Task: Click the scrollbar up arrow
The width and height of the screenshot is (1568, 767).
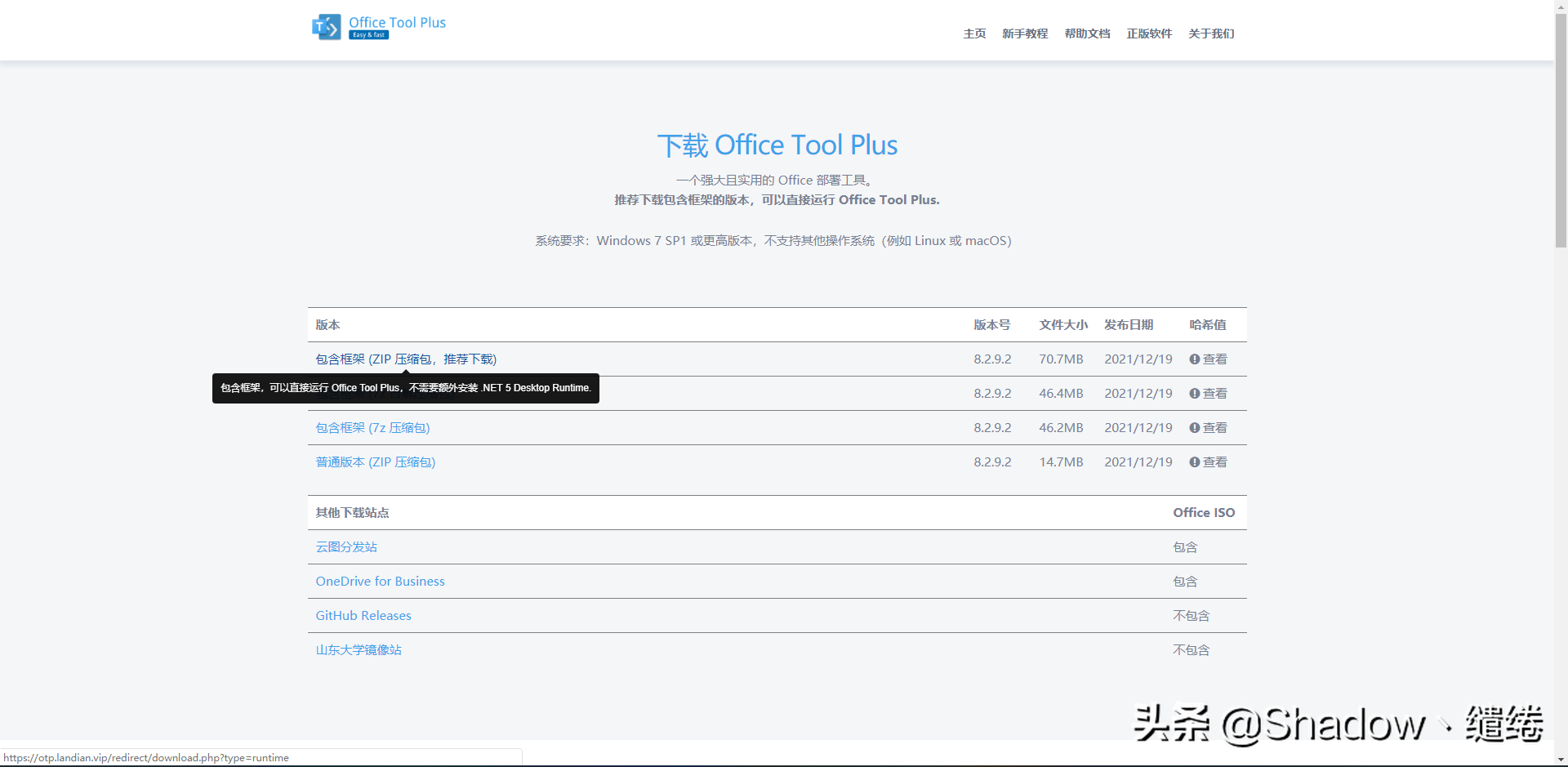Action: (1561, 6)
